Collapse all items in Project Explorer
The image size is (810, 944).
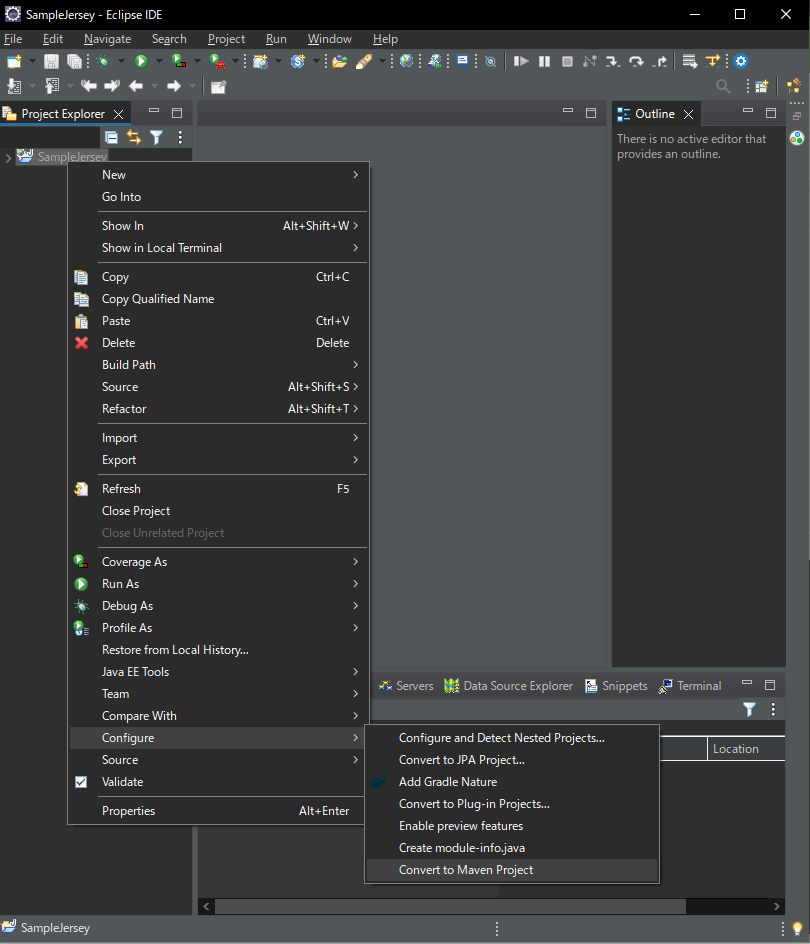click(x=112, y=137)
